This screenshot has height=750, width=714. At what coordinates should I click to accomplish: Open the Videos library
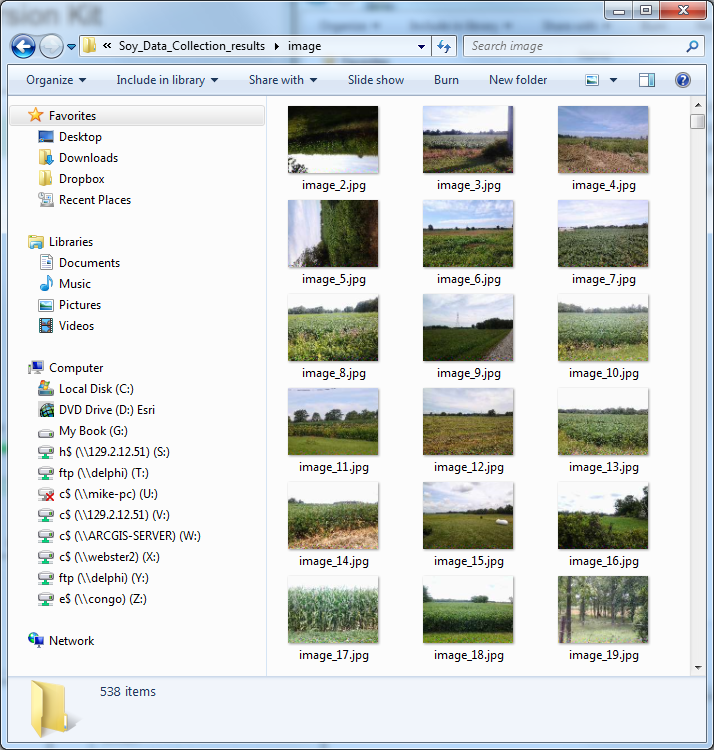click(x=77, y=326)
